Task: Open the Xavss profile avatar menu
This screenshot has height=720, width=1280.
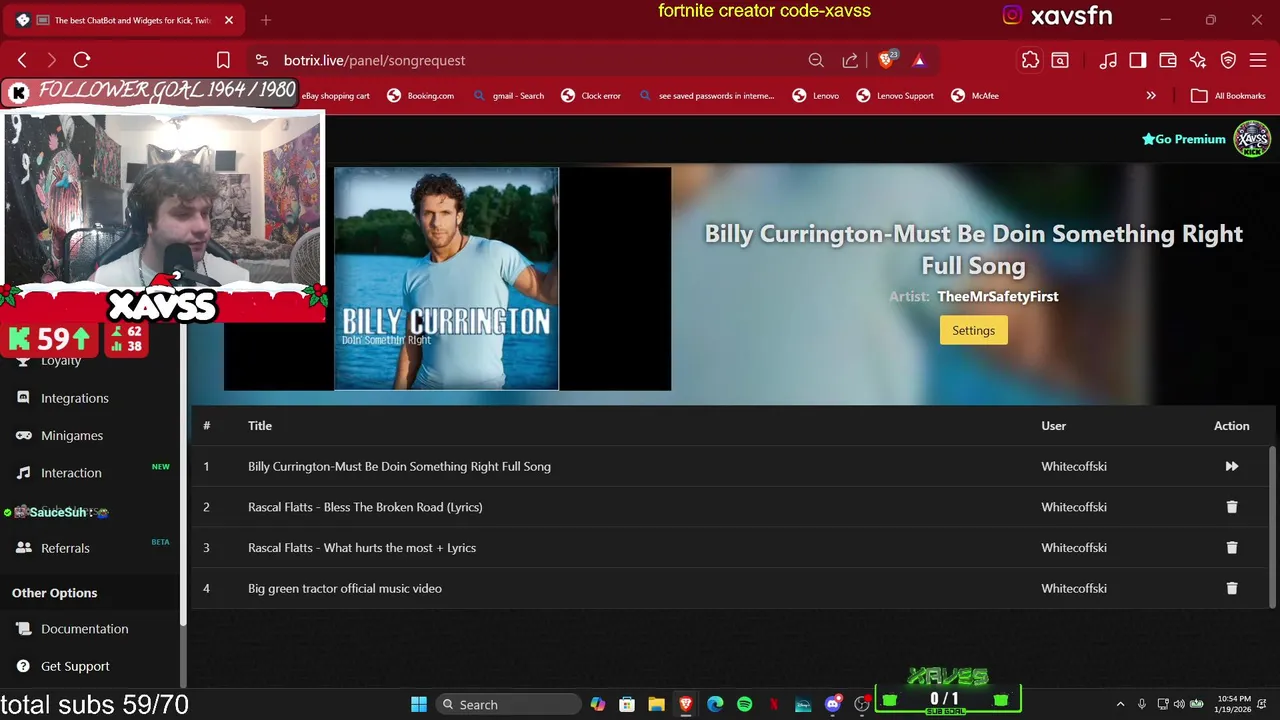Action: click(x=1252, y=139)
